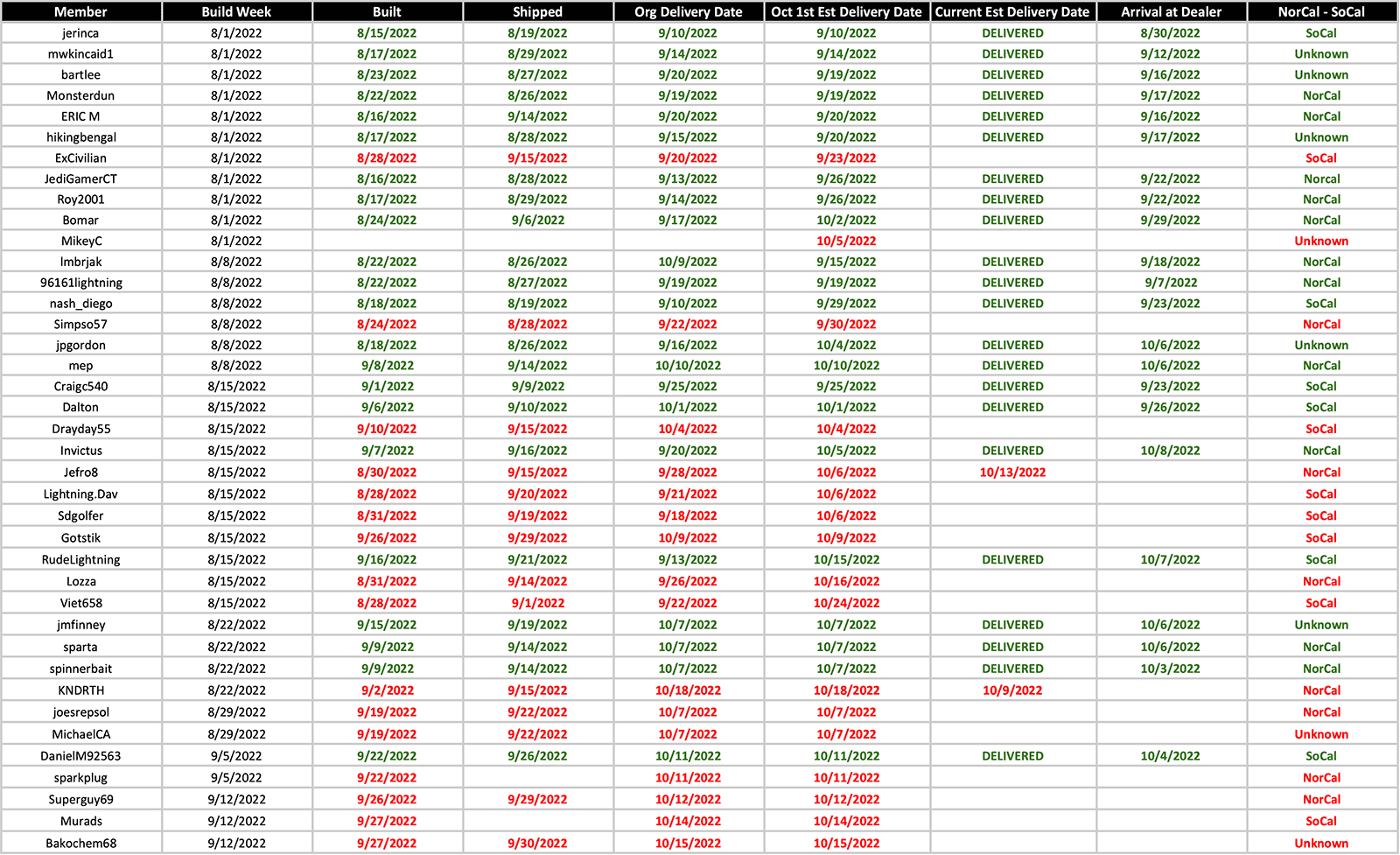Viewport: 1400px width, 855px height.
Task: Click JediGamerCT's region cell Norcal
Action: [1322, 179]
